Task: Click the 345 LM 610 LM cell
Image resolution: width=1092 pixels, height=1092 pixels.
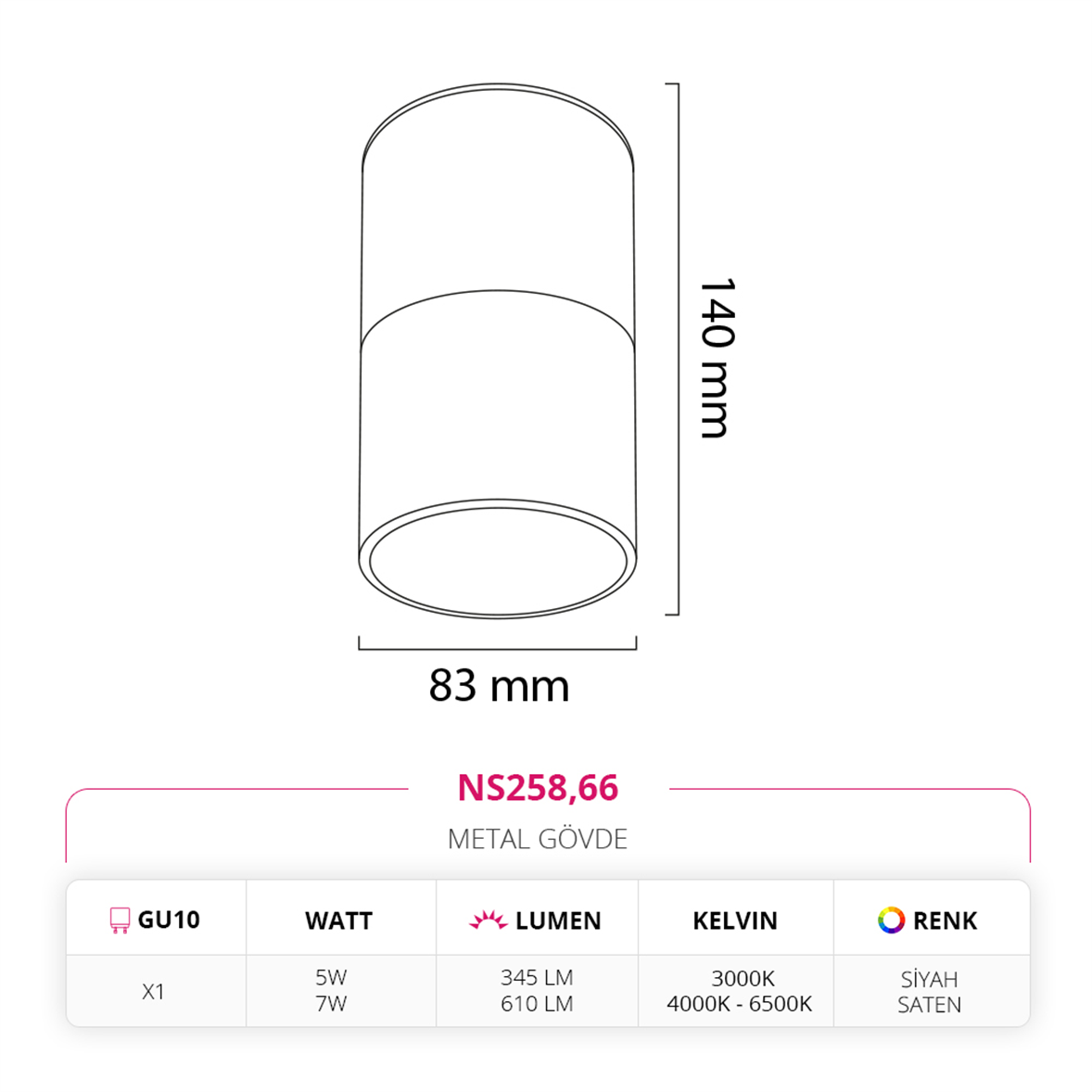Action: tap(537, 990)
